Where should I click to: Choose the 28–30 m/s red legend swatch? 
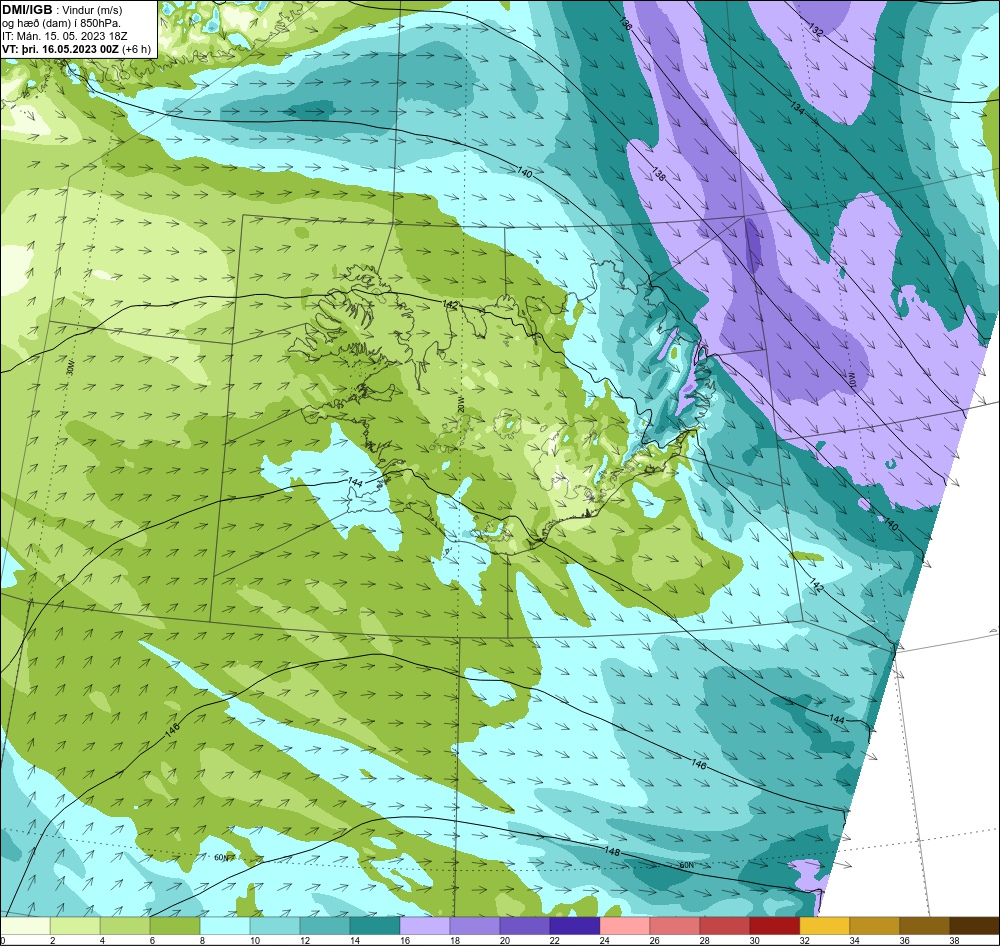(x=724, y=926)
